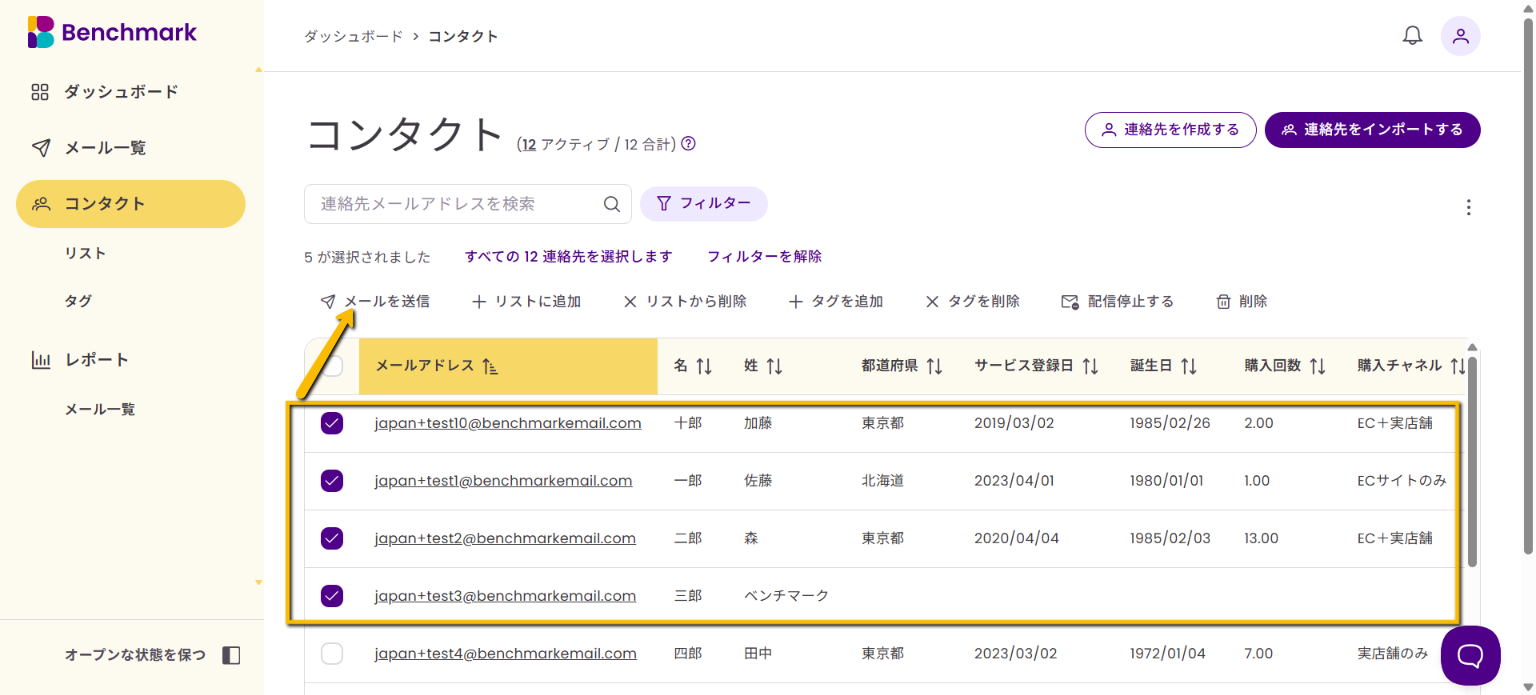Open the user profile avatar
The image size is (1536, 695).
(x=1460, y=36)
